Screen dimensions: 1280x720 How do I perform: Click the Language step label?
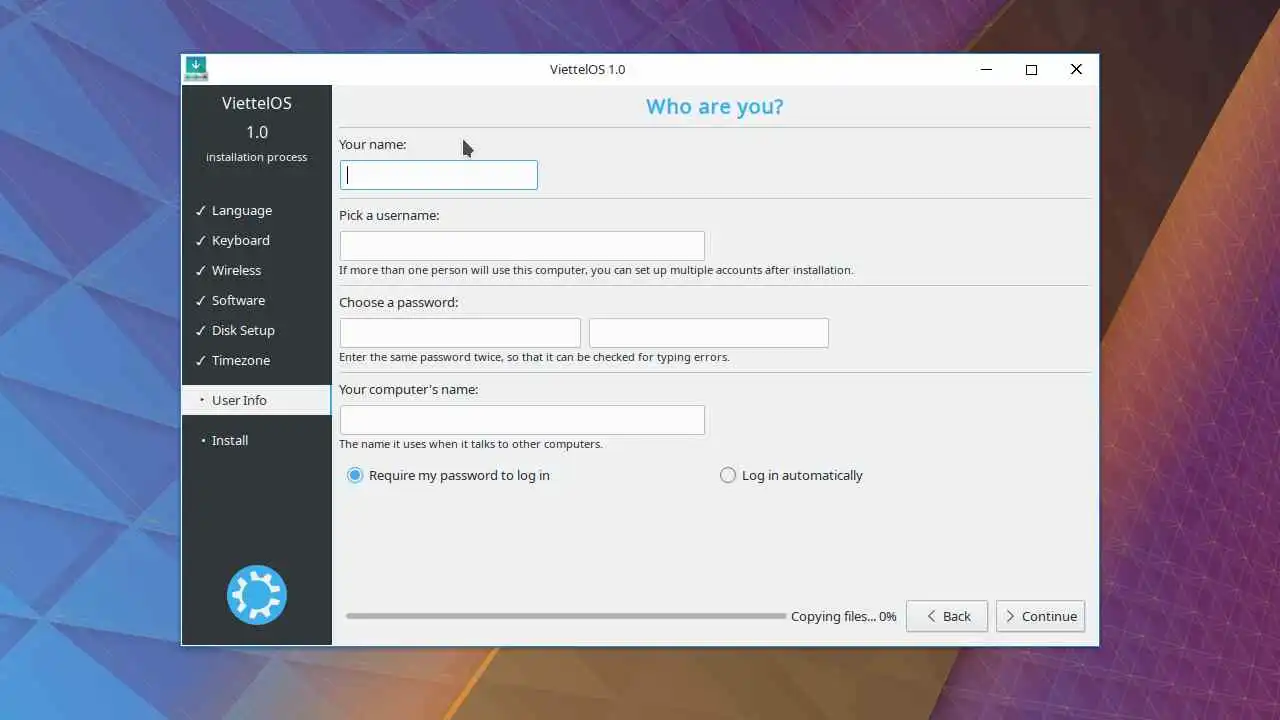pos(242,210)
